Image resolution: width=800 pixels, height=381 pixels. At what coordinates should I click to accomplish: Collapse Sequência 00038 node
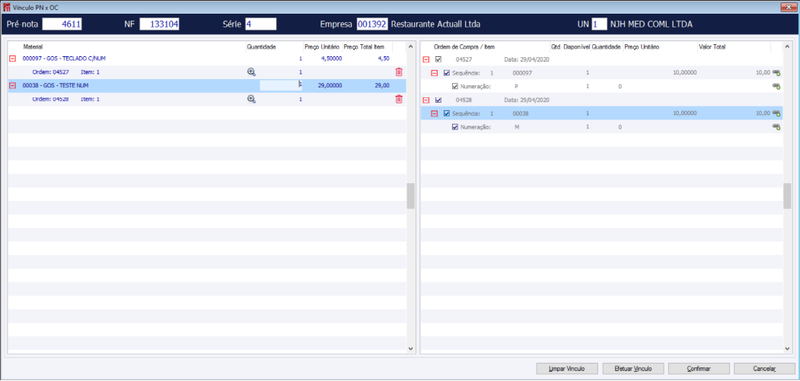coord(435,113)
